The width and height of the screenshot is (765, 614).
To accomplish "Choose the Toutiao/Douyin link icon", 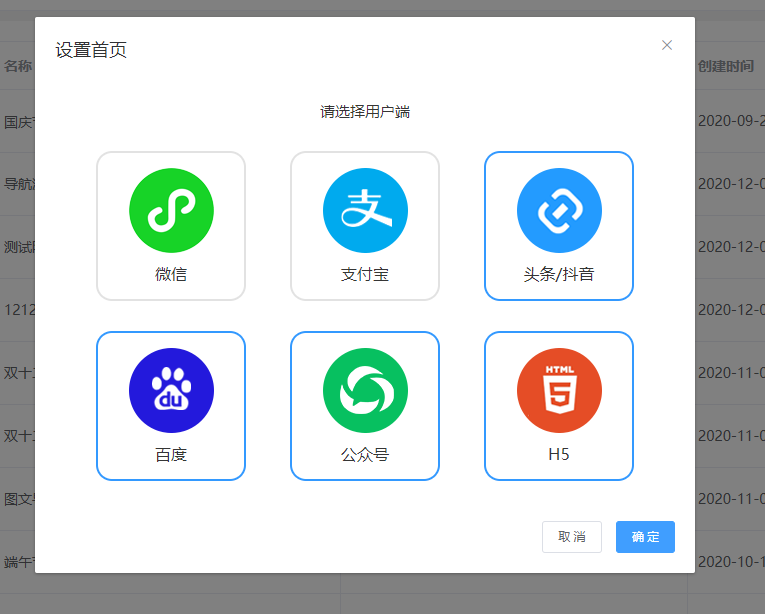I will click(x=559, y=210).
